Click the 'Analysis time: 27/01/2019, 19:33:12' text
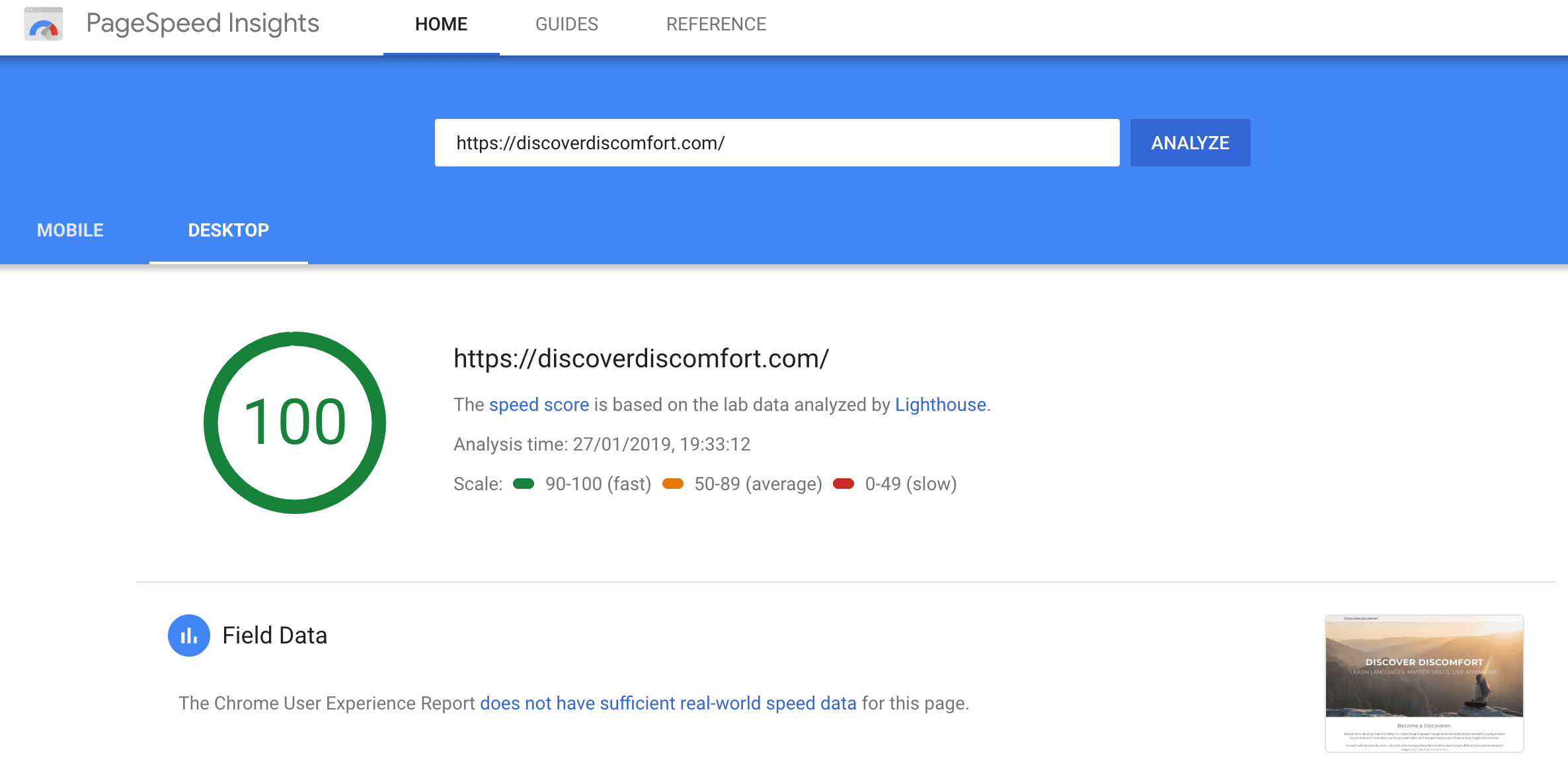 [602, 444]
